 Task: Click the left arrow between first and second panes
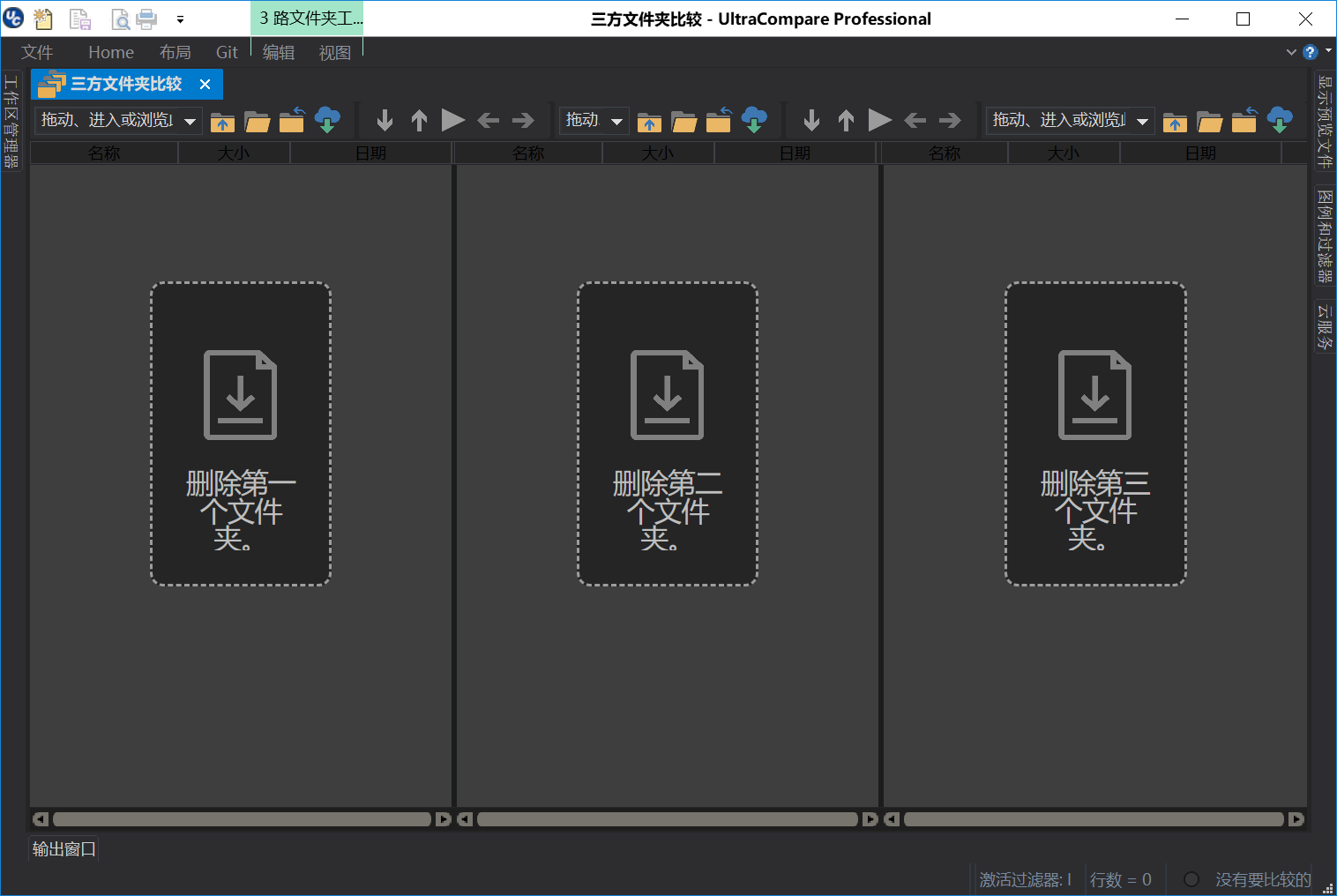pos(488,120)
